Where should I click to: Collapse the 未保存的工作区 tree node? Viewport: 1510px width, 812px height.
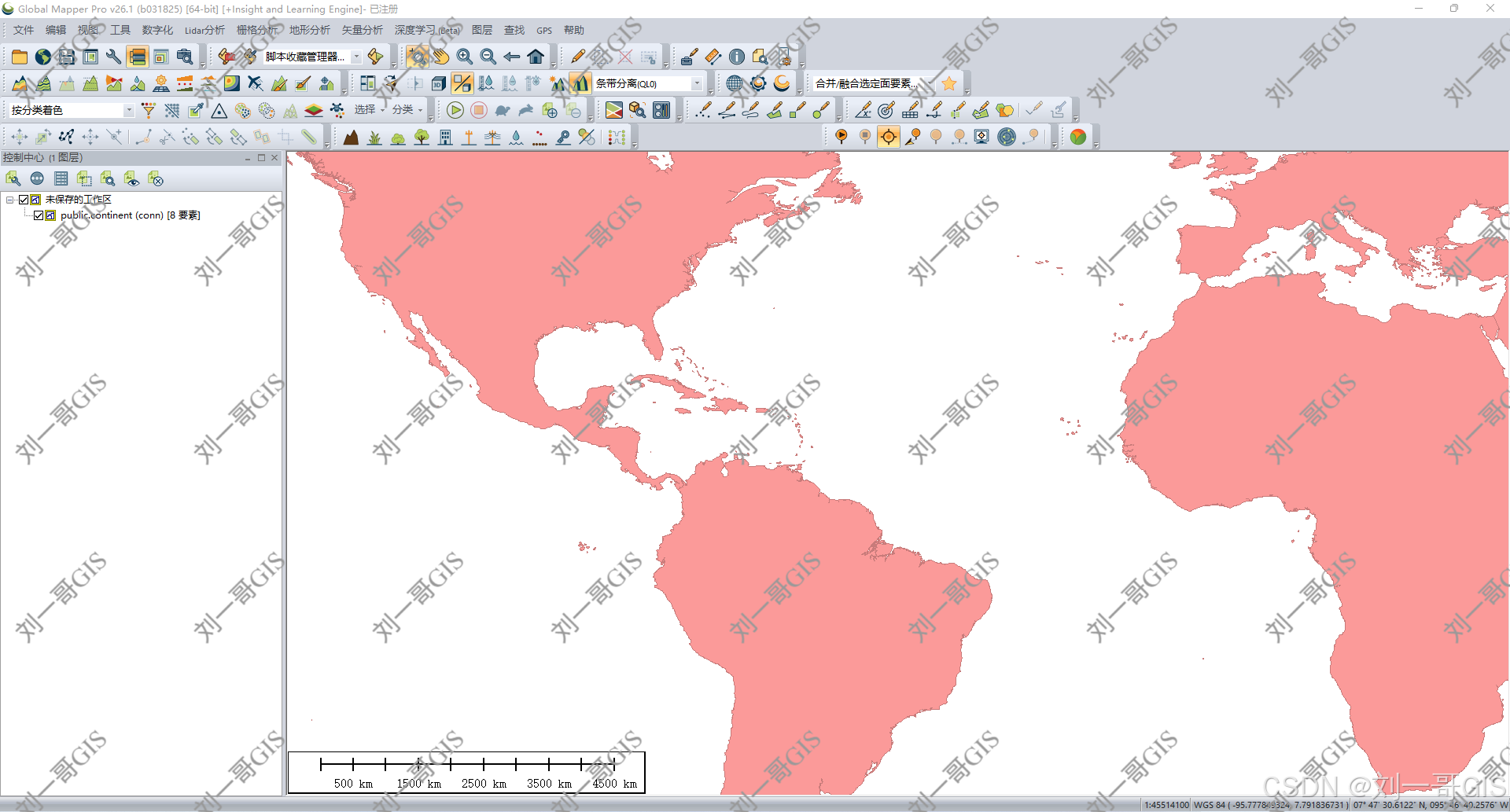click(x=10, y=200)
